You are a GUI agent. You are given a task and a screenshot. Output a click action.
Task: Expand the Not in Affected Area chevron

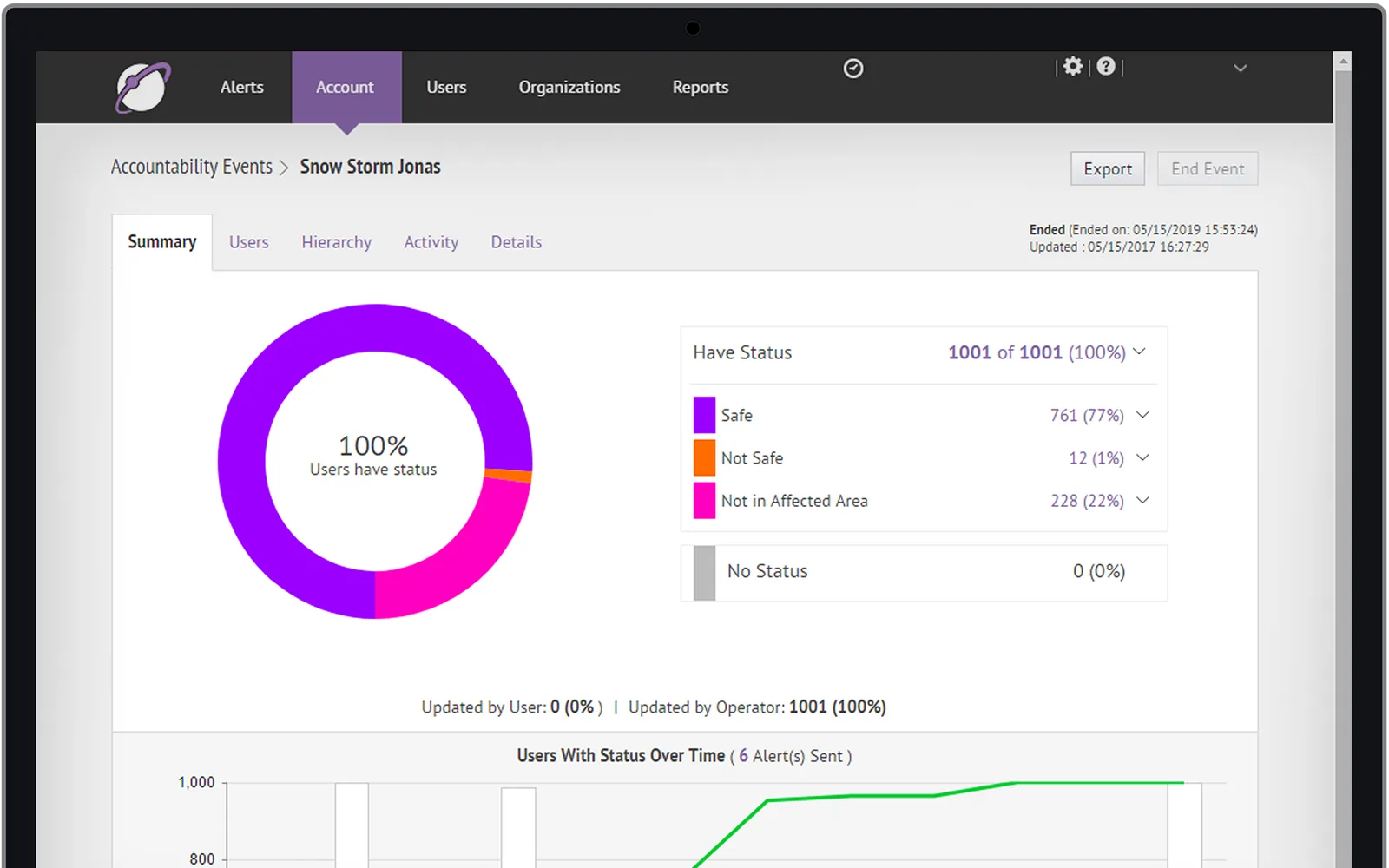pyautogui.click(x=1142, y=500)
